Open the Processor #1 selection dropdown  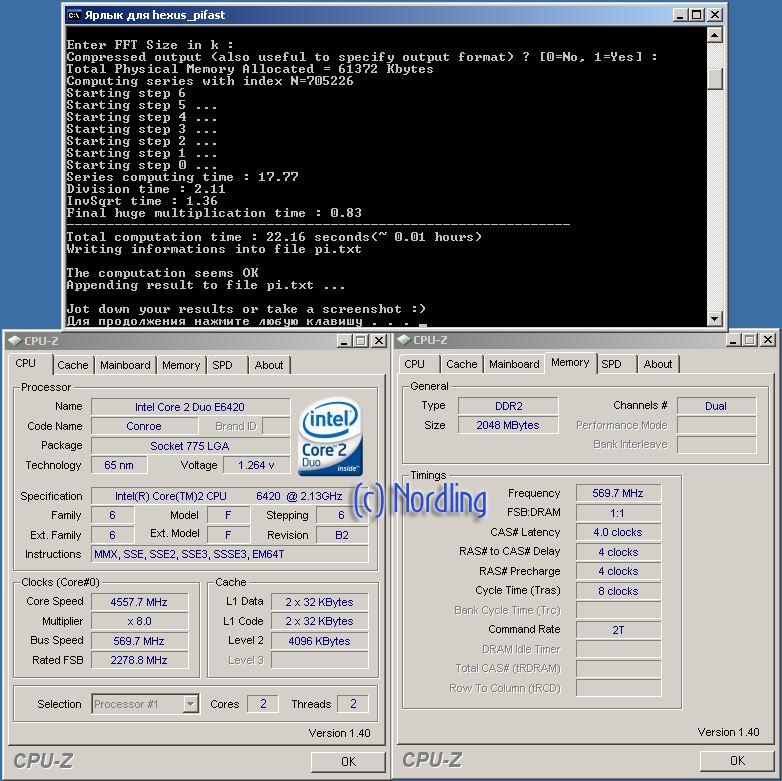pos(190,704)
